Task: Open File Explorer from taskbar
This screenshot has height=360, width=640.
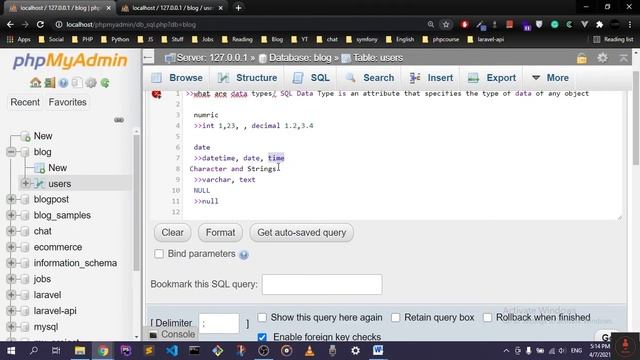Action: [80, 350]
